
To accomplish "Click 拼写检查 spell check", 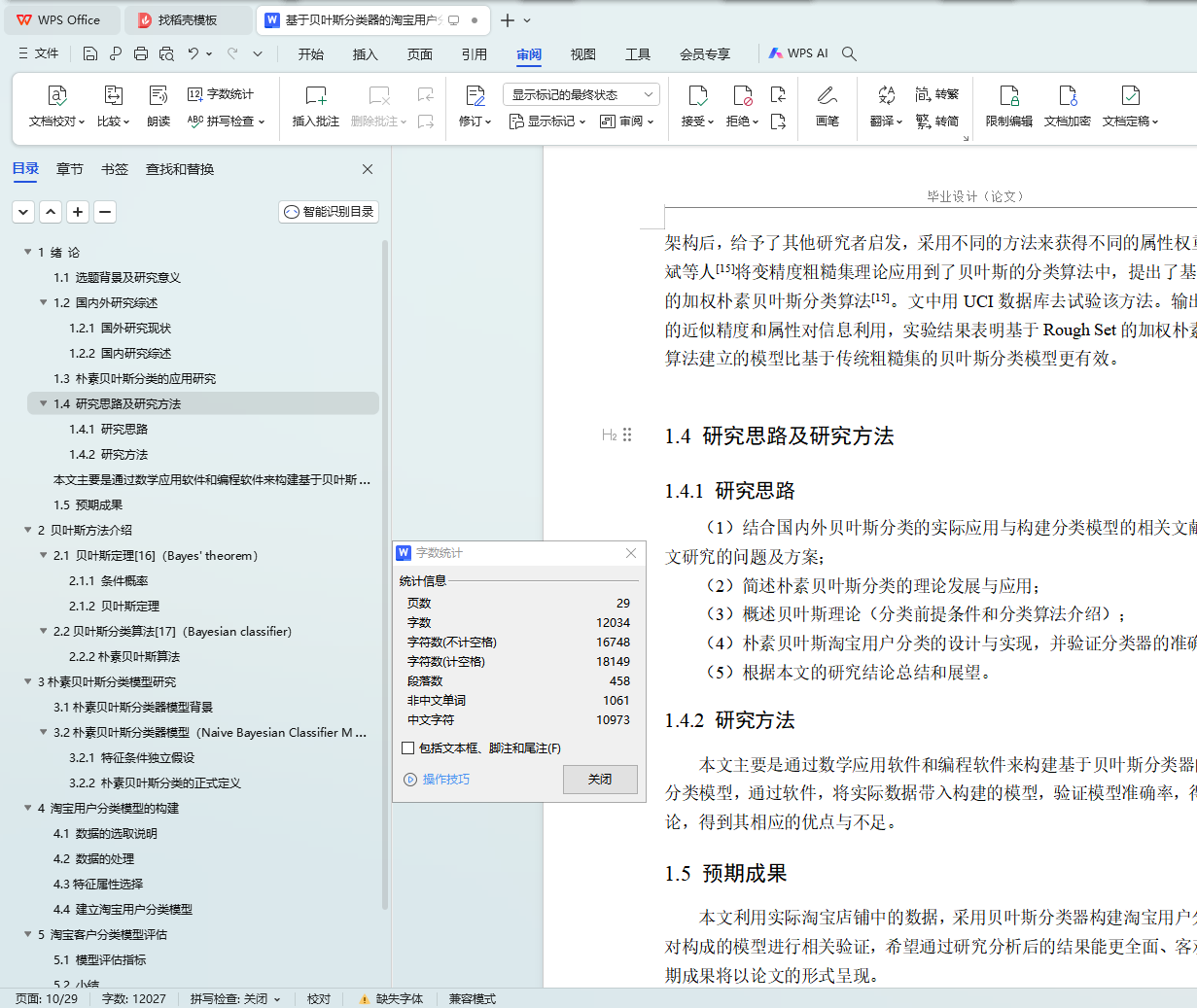I will [226, 122].
